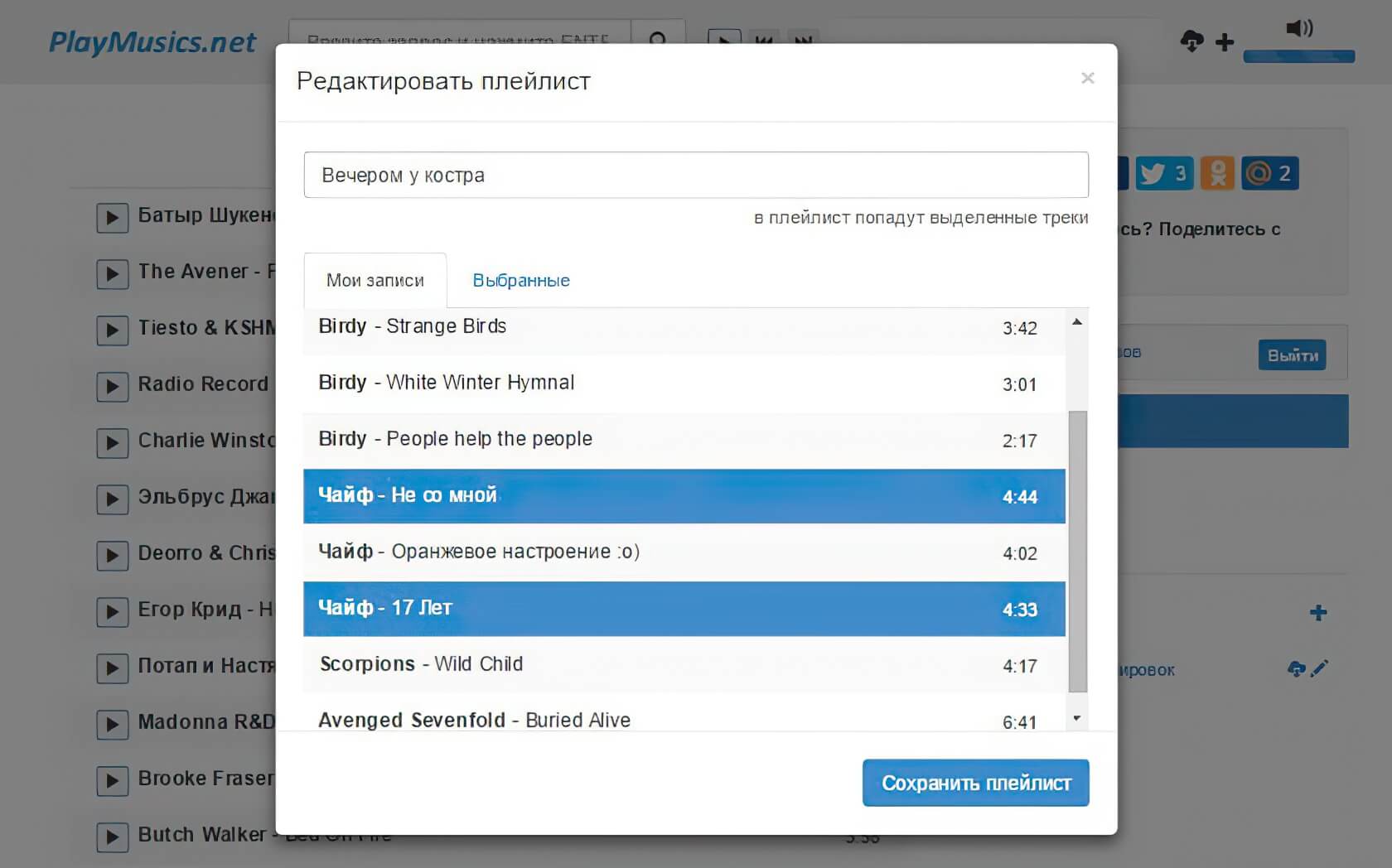Screen dimensions: 1392x868
Task: Play the Butch Walker track
Action: click(x=112, y=837)
